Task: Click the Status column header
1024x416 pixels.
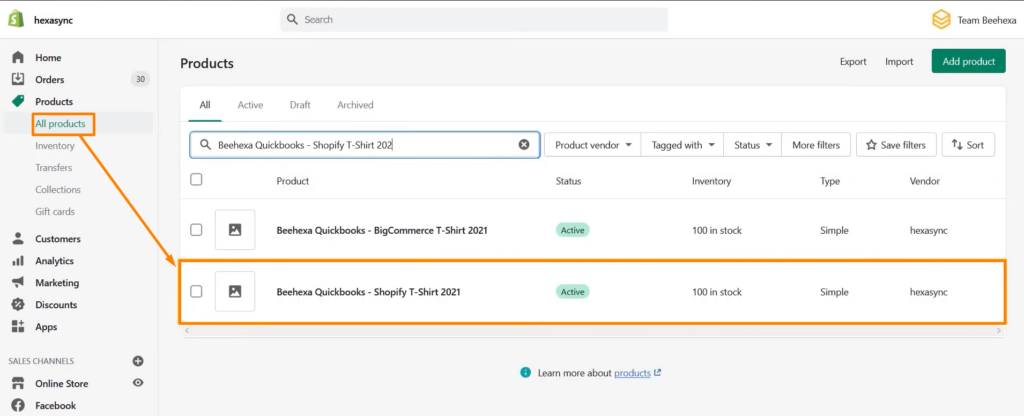Action: (568, 181)
